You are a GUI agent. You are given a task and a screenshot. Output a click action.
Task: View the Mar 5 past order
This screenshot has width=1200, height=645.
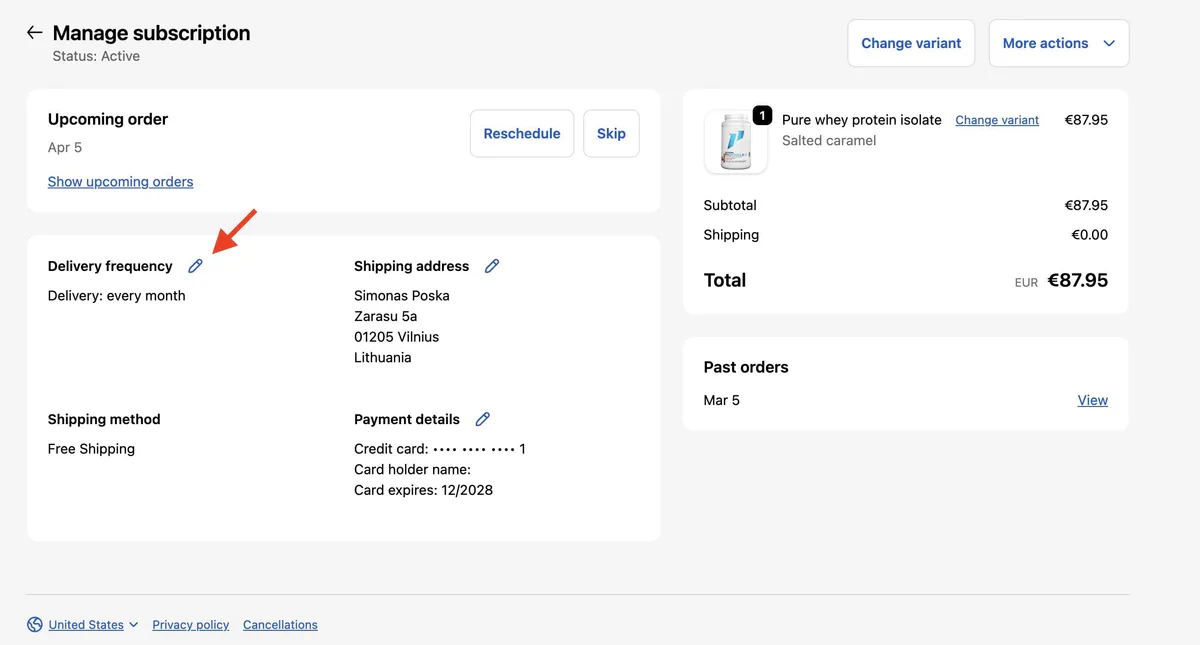1093,400
